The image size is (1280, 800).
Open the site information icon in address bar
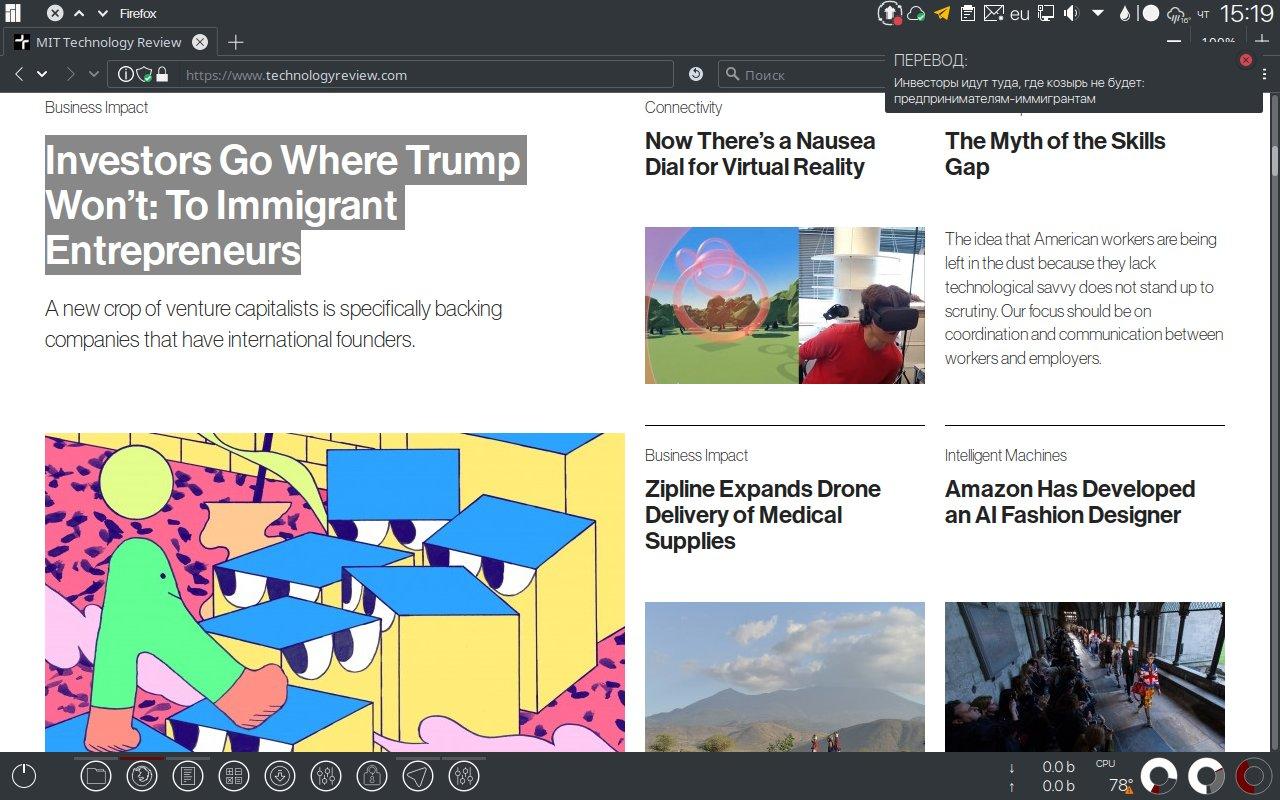click(125, 74)
